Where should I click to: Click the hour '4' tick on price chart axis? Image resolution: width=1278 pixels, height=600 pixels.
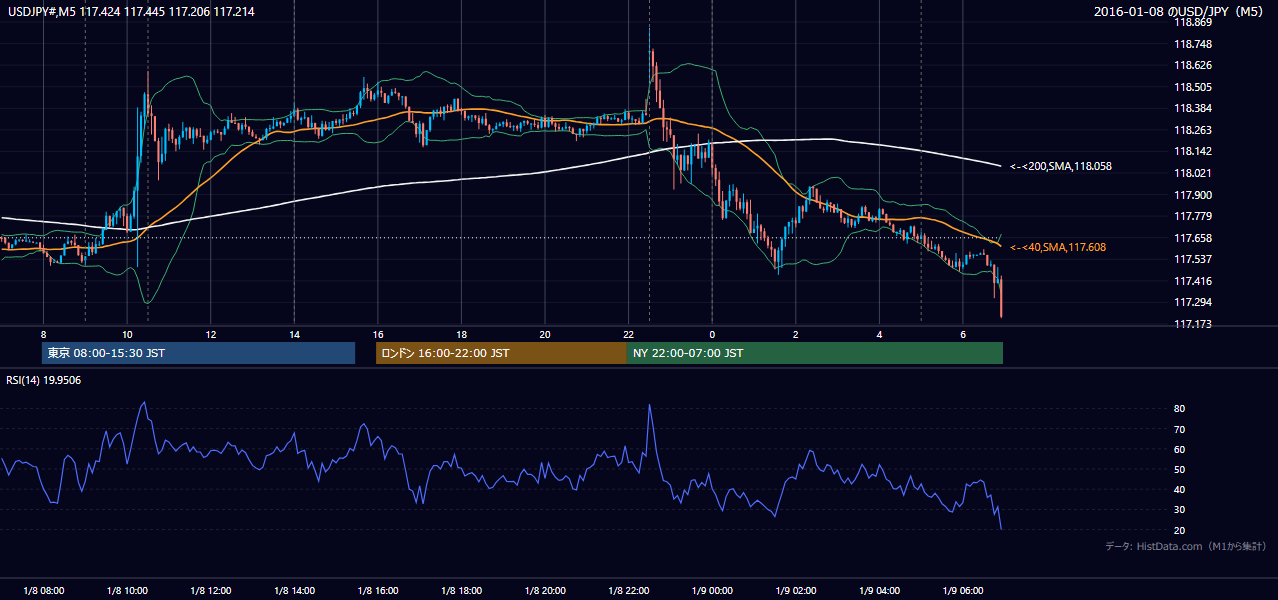[x=879, y=334]
